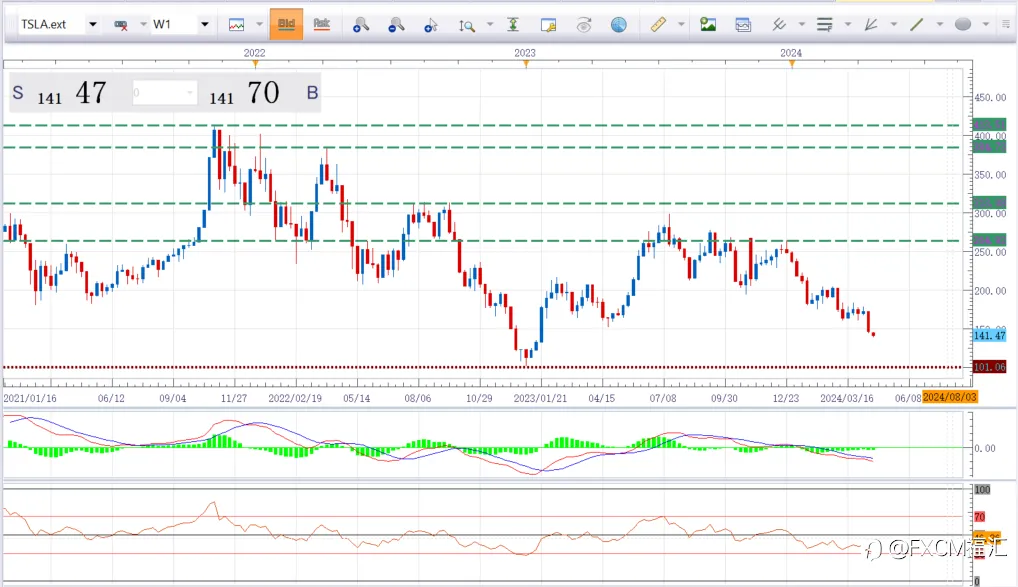Click the blue globe icon
This screenshot has height=587, width=1018.
[619, 25]
